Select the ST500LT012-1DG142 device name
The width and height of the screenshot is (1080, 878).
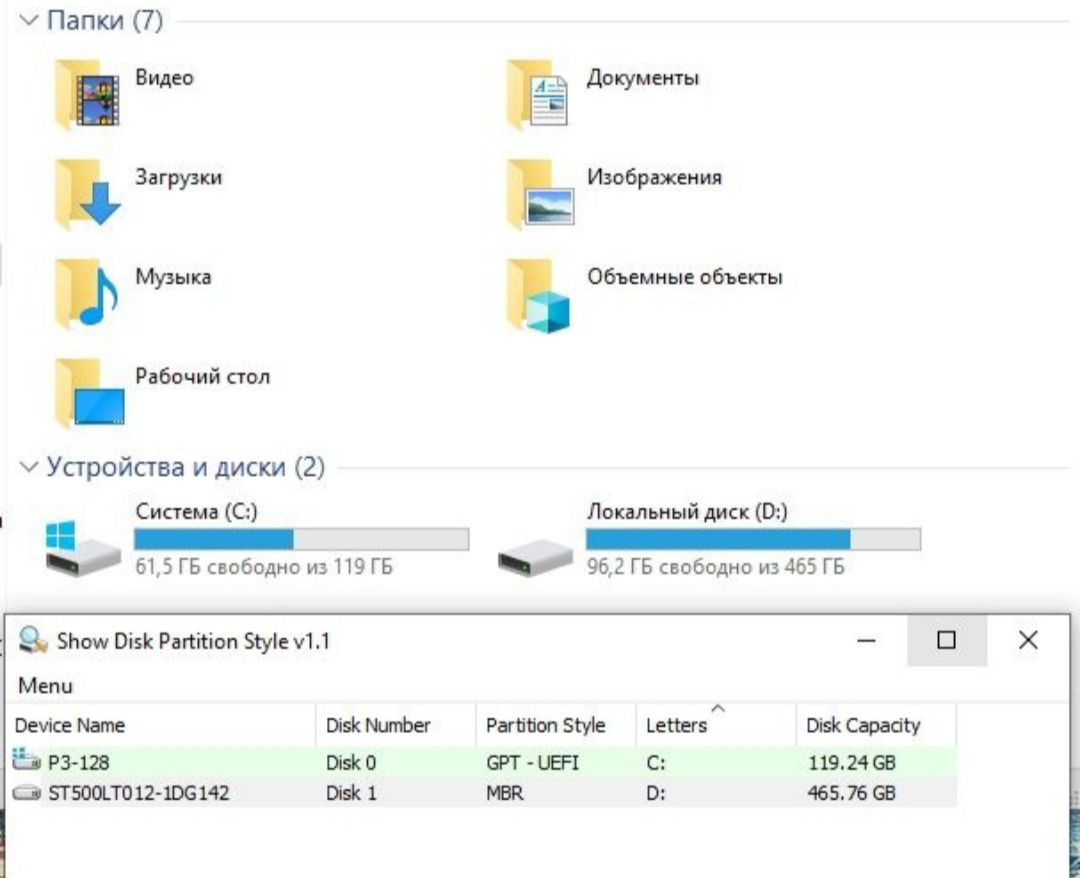(x=138, y=793)
